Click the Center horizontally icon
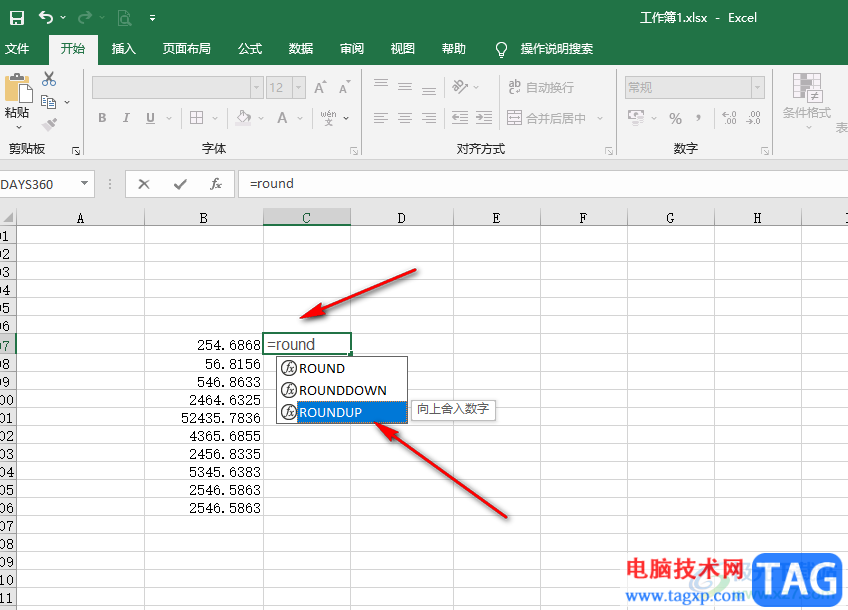The image size is (848, 610). pyautogui.click(x=405, y=118)
